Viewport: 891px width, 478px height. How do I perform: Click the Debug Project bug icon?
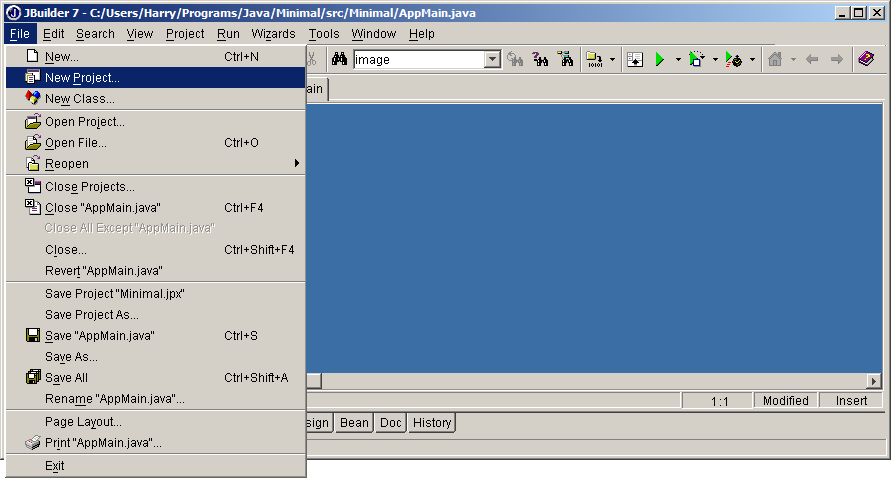pos(734,59)
